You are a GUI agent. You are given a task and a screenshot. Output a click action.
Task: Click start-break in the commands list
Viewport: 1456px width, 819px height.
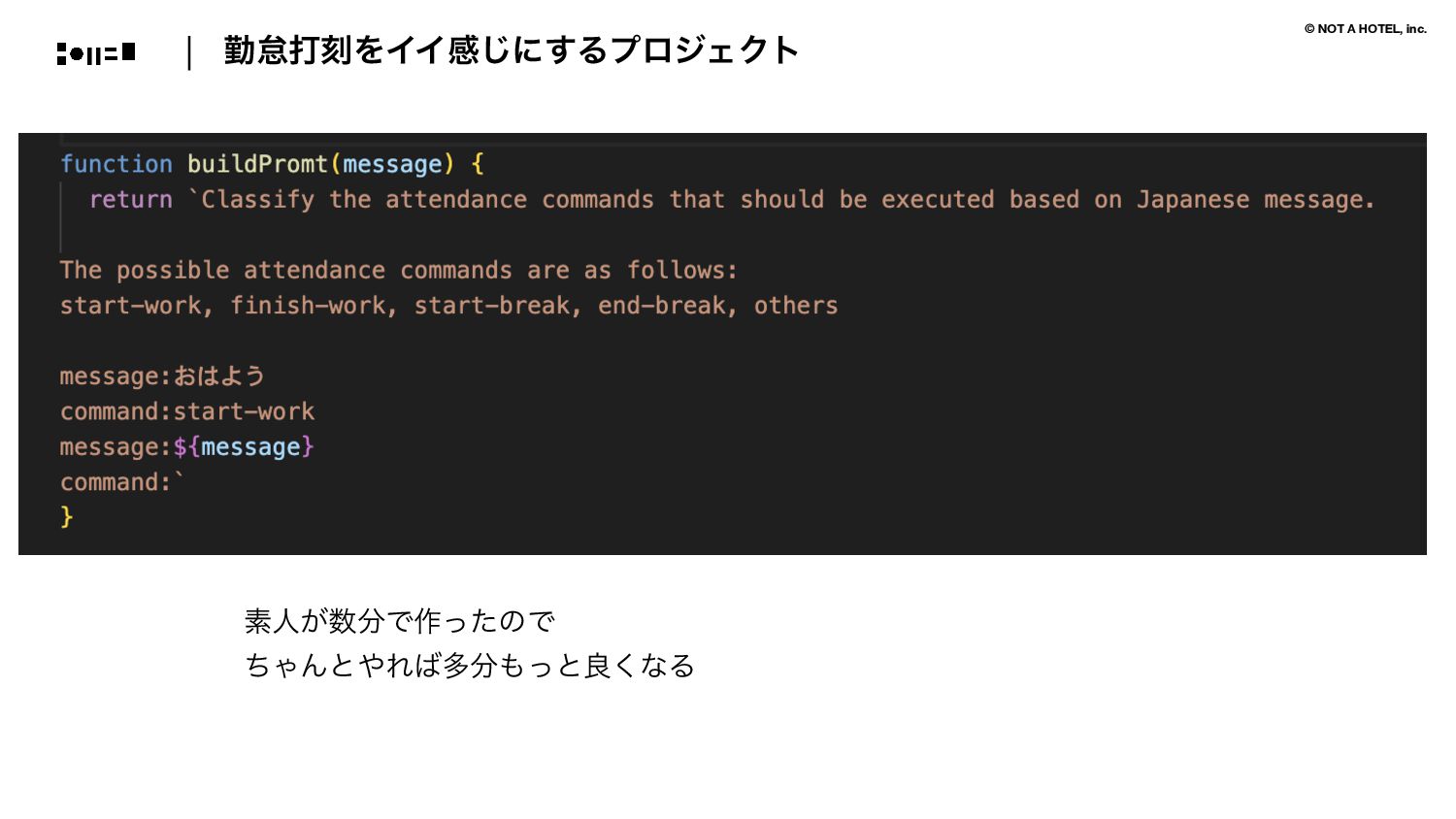[492, 306]
